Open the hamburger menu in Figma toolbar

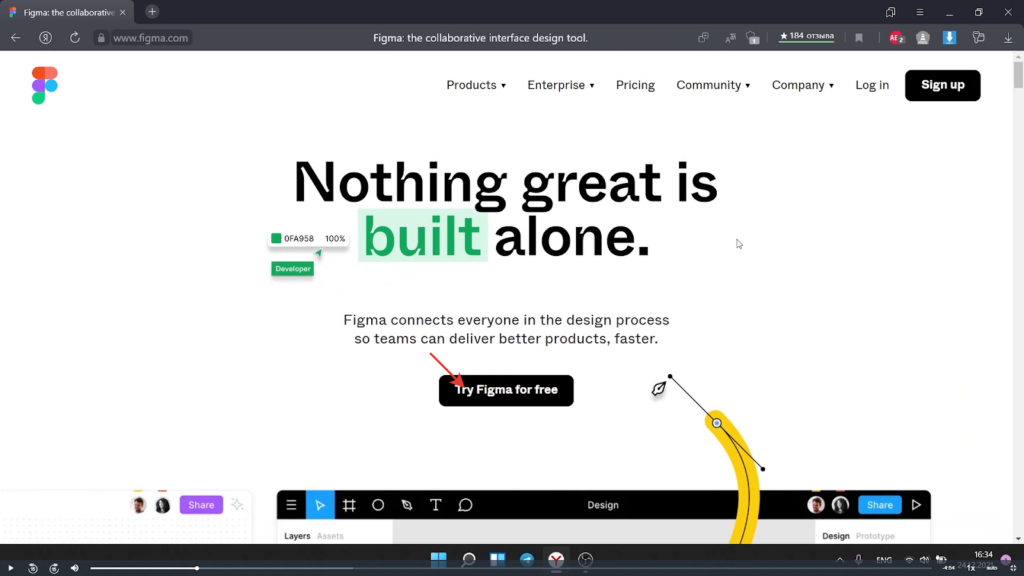tap(291, 505)
